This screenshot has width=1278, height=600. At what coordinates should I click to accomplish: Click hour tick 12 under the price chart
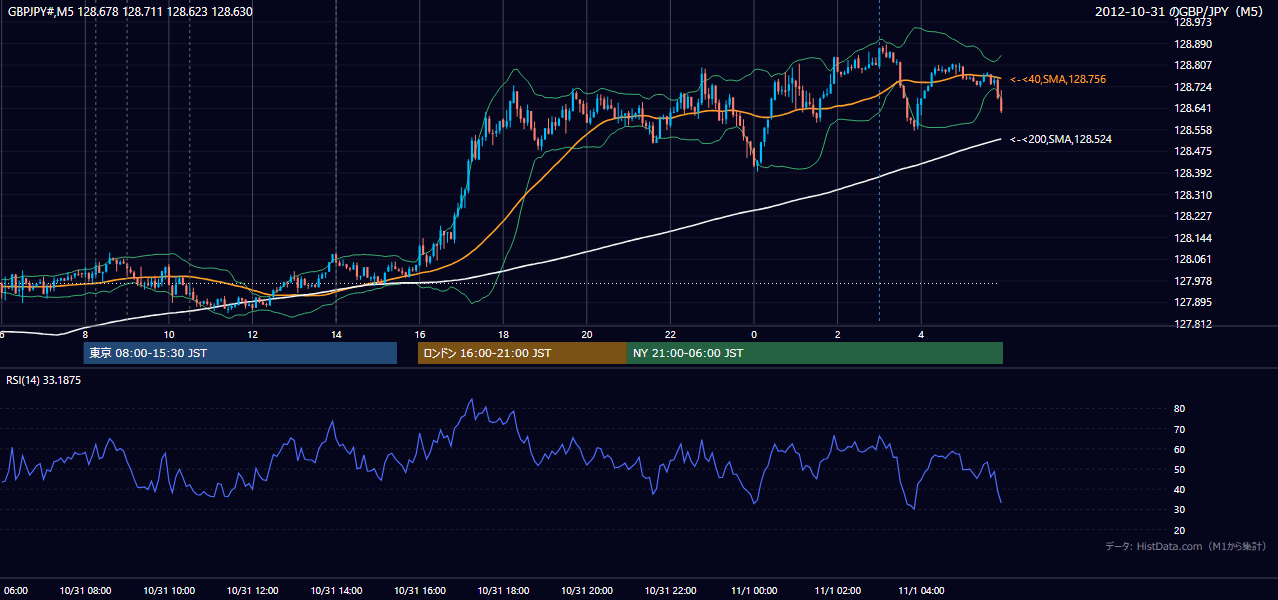(253, 334)
